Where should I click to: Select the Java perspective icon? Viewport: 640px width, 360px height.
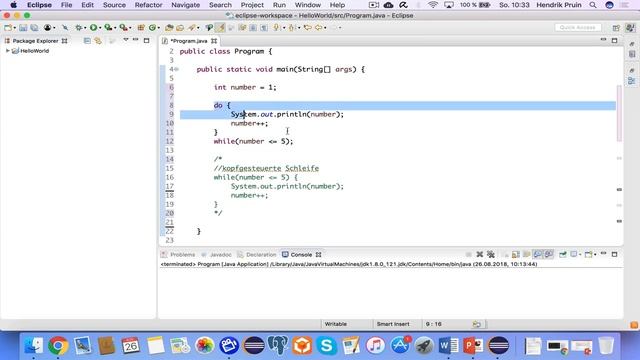630,28
